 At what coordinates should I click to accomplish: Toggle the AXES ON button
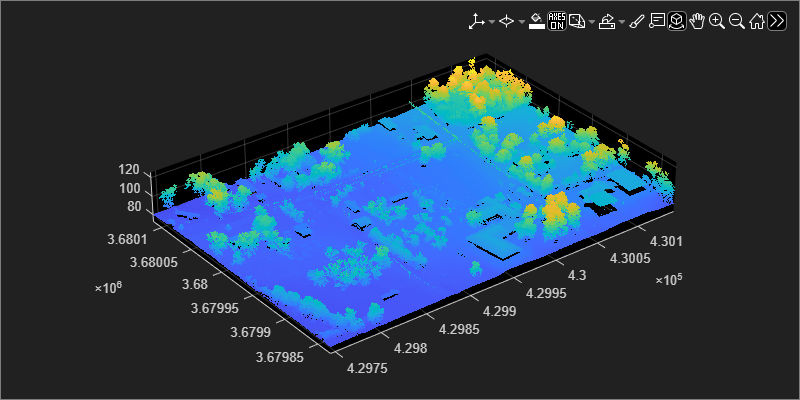(557, 21)
